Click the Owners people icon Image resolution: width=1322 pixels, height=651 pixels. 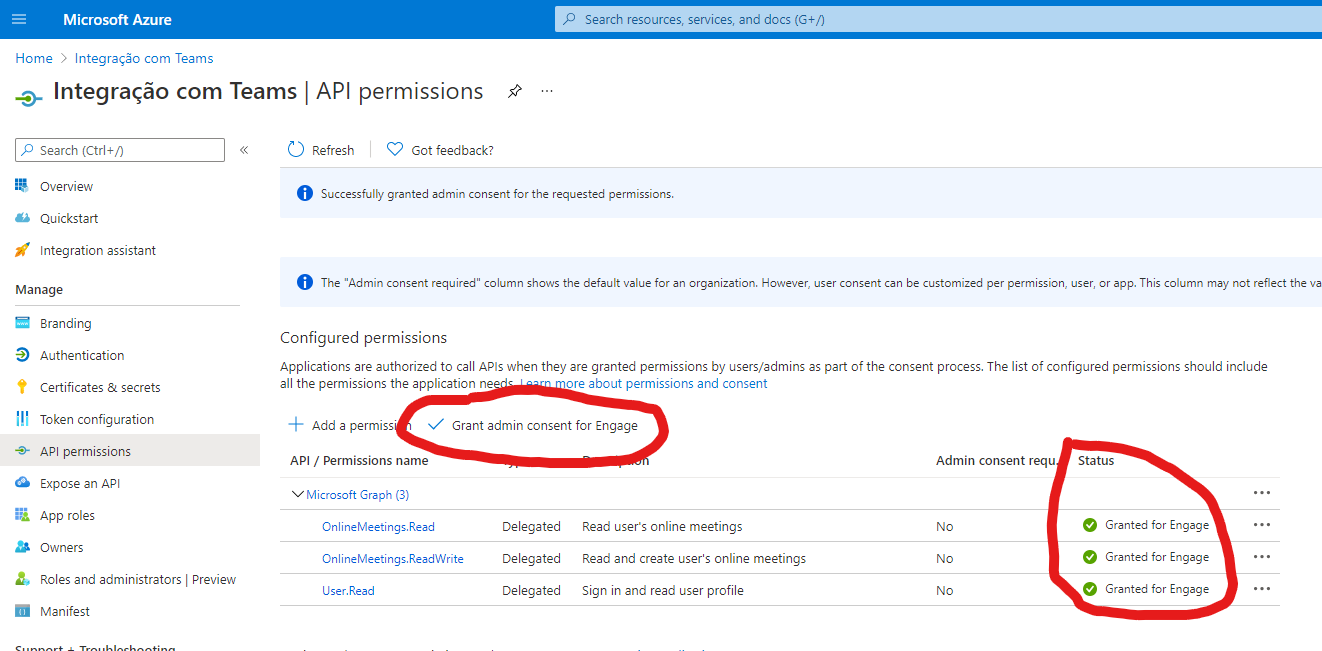(x=23, y=547)
